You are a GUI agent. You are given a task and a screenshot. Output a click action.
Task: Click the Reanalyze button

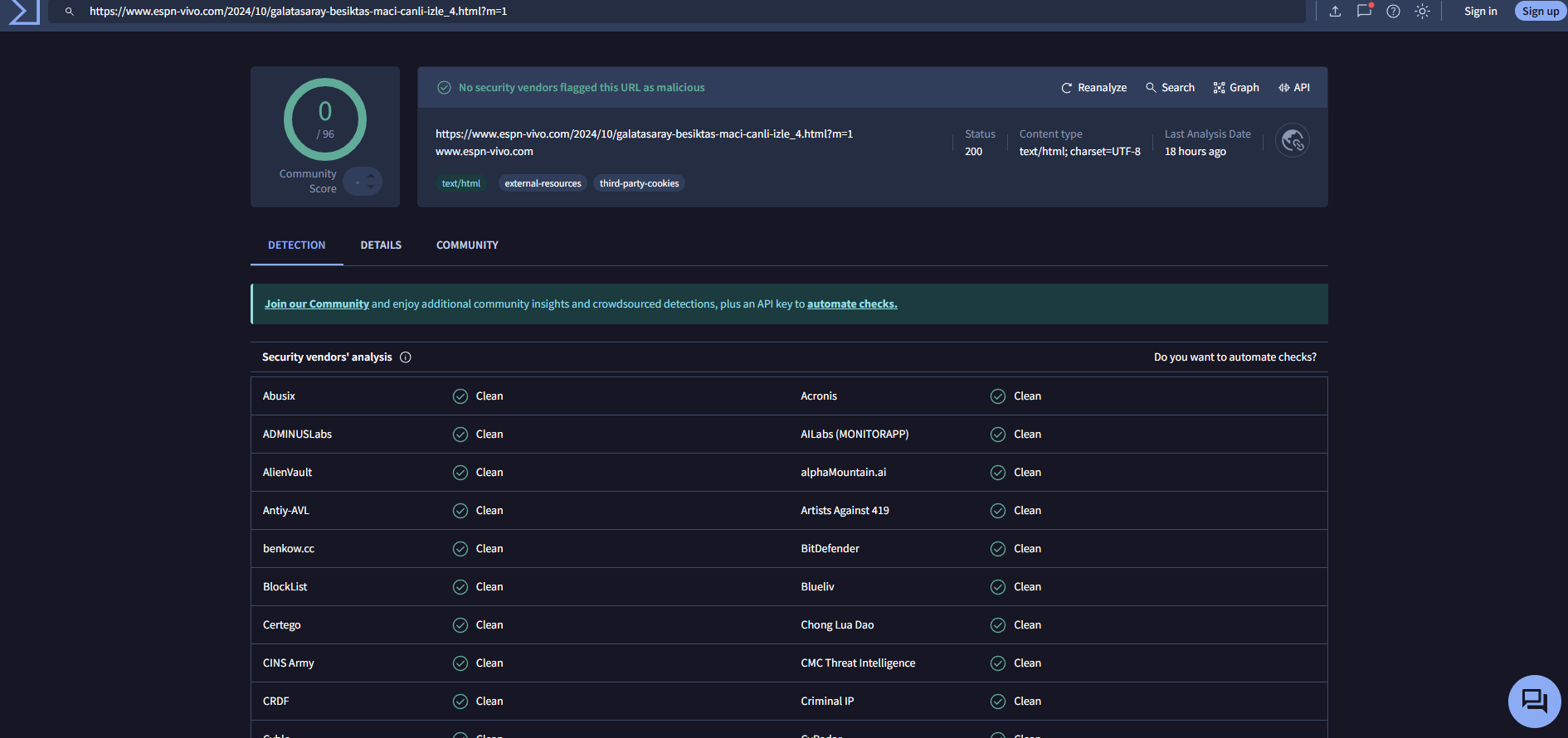1093,88
